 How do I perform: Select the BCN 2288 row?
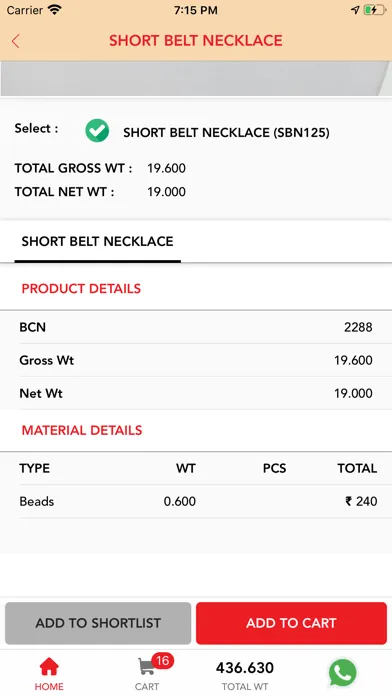[x=196, y=327]
